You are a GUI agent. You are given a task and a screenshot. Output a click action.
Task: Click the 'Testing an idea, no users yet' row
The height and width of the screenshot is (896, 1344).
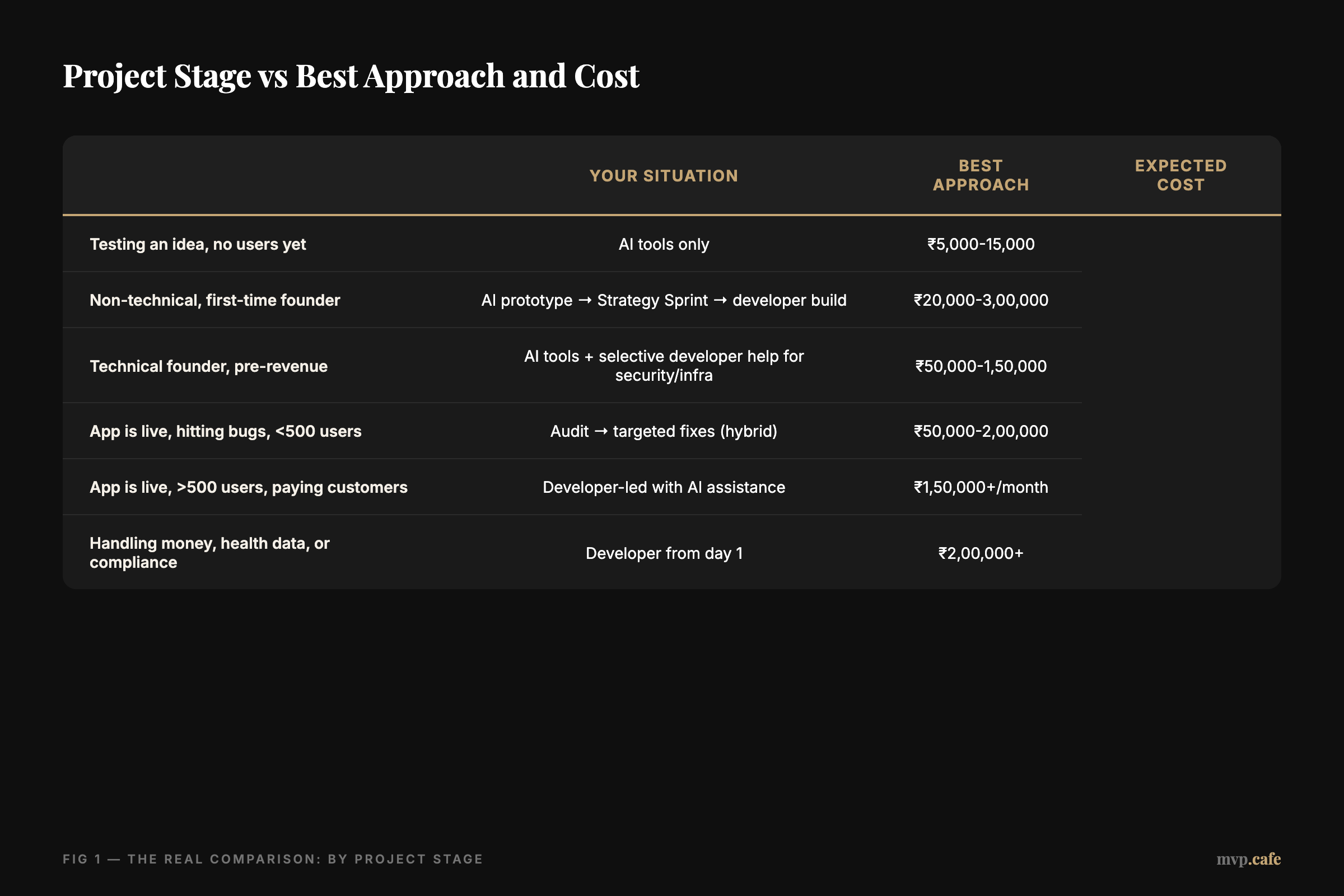198,244
